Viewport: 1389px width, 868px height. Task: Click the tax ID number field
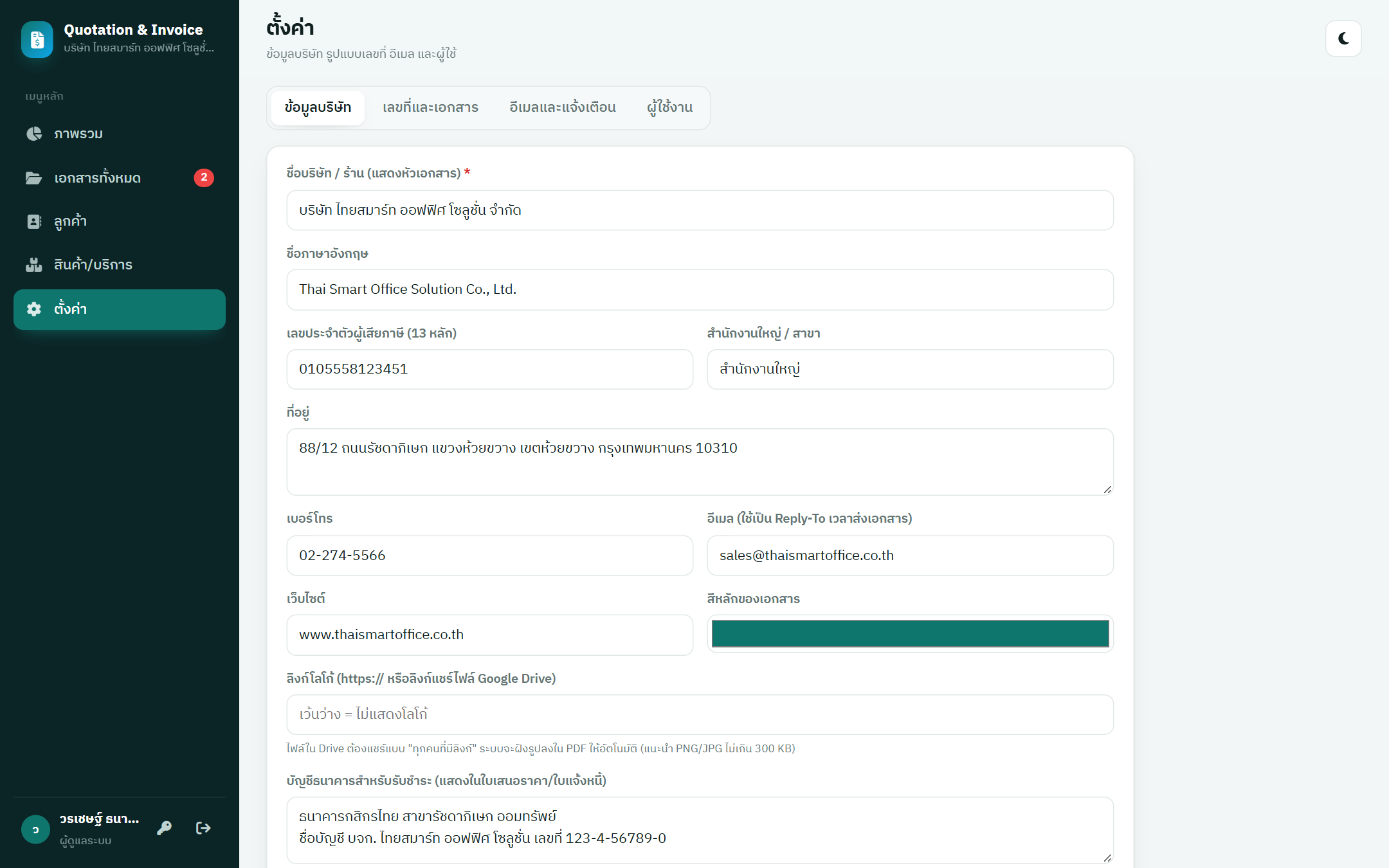[x=489, y=369]
